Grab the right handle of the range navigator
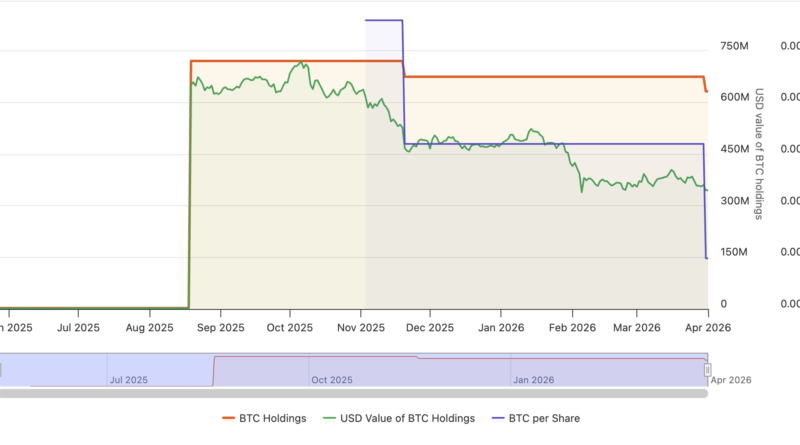Screen dimensions: 800x445 [x=707, y=370]
